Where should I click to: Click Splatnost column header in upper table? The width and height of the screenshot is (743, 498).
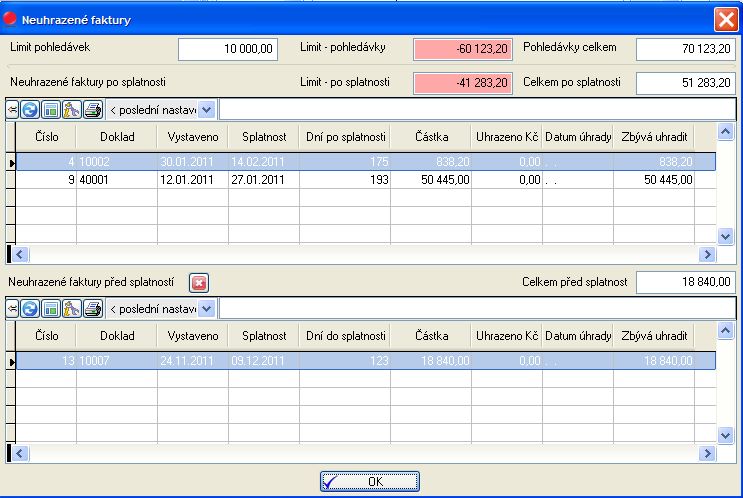pyautogui.click(x=264, y=137)
